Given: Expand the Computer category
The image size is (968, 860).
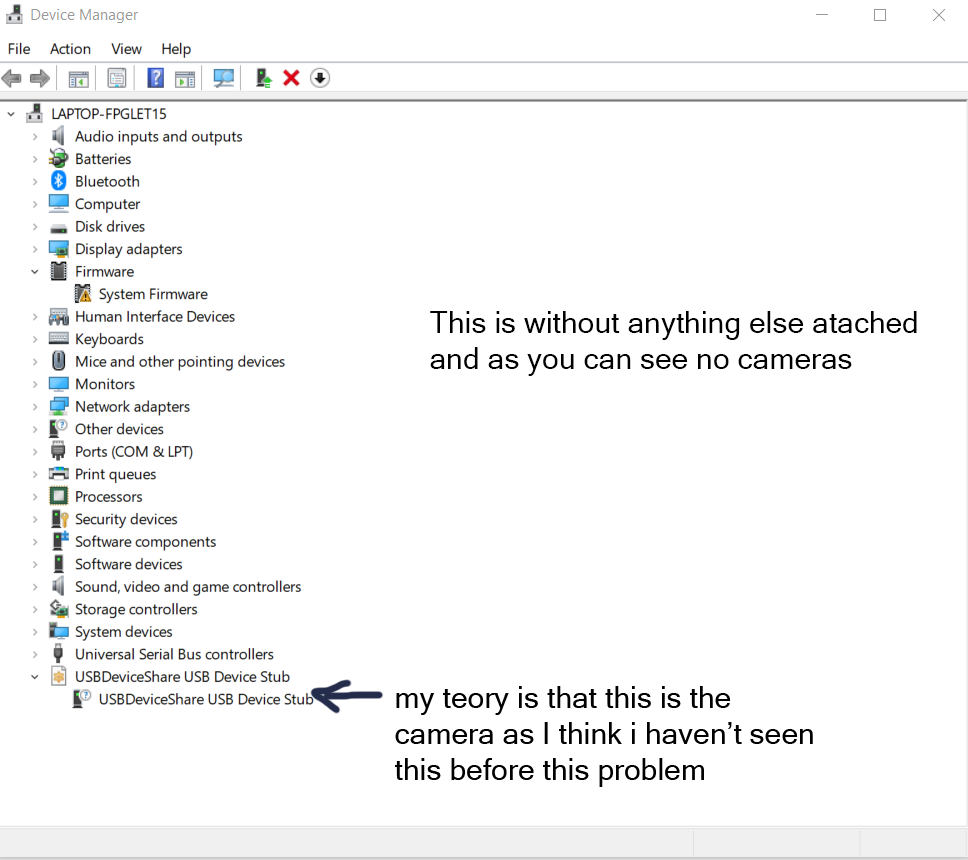Looking at the screenshot, I should pos(35,204).
